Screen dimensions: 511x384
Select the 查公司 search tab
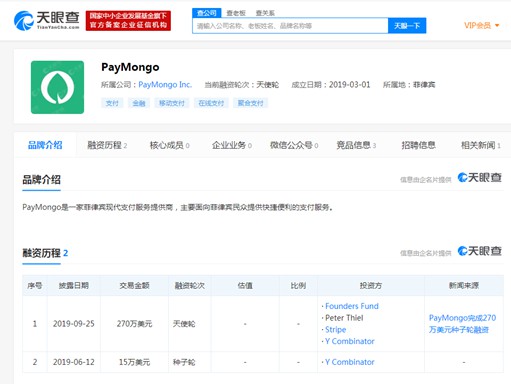(207, 13)
